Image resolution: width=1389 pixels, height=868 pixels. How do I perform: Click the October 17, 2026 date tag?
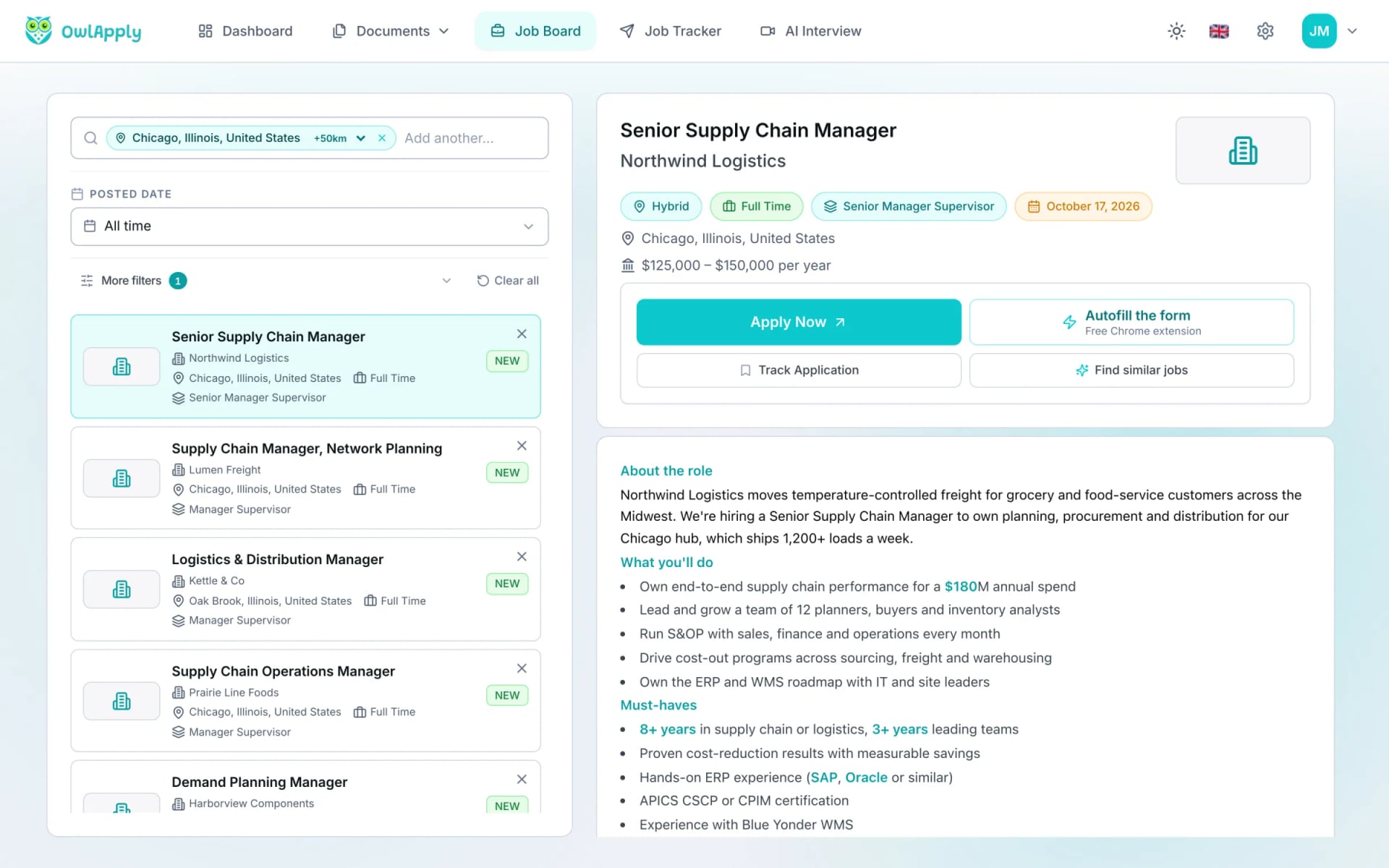pos(1083,206)
